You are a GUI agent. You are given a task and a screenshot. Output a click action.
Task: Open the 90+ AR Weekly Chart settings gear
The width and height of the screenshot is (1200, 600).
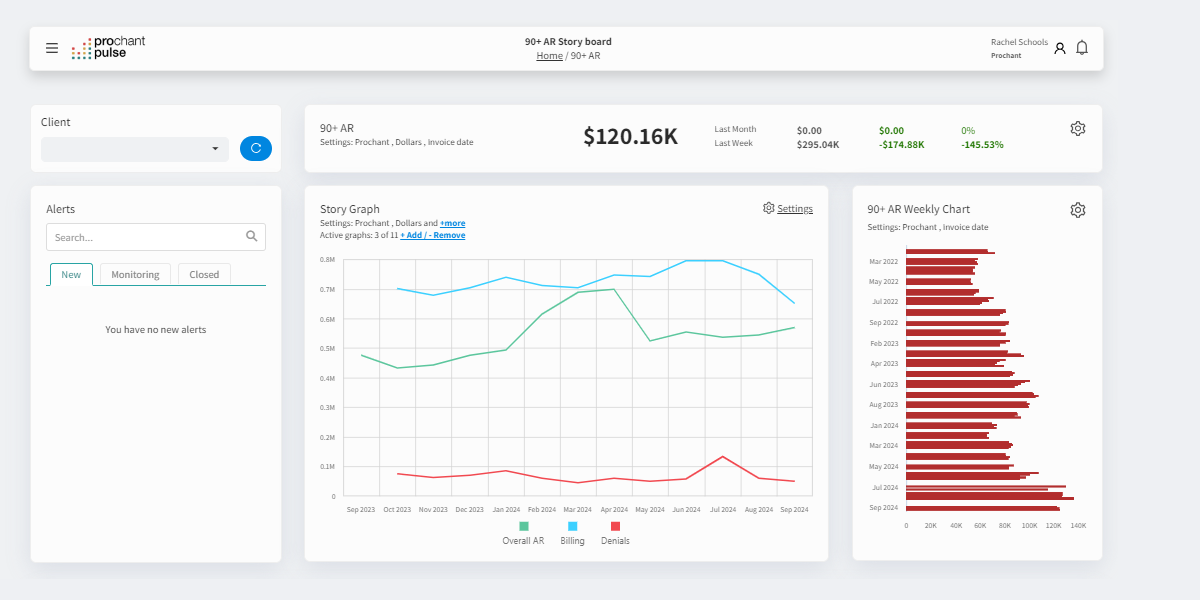point(1077,210)
